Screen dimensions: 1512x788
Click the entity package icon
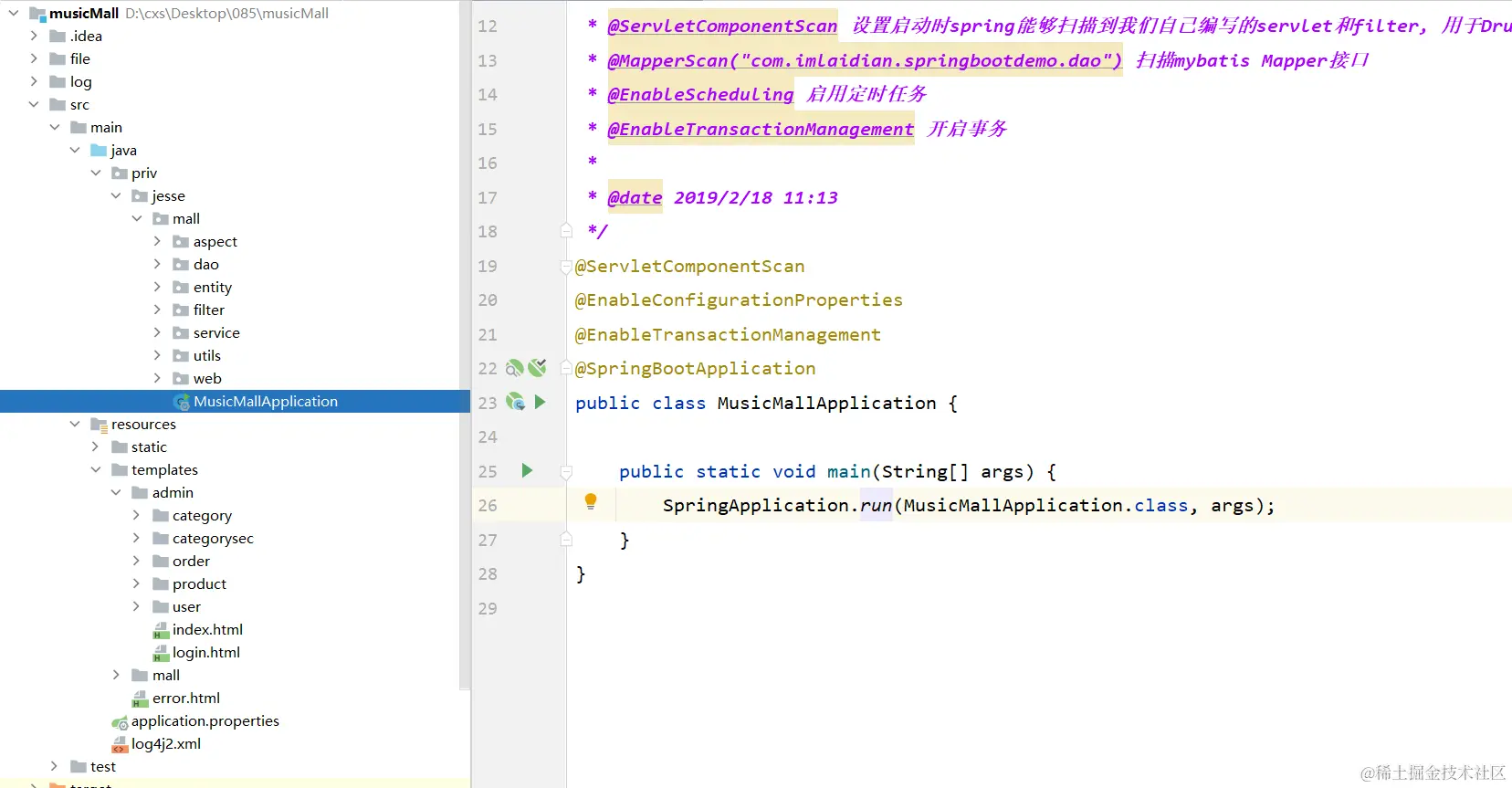pyautogui.click(x=181, y=288)
